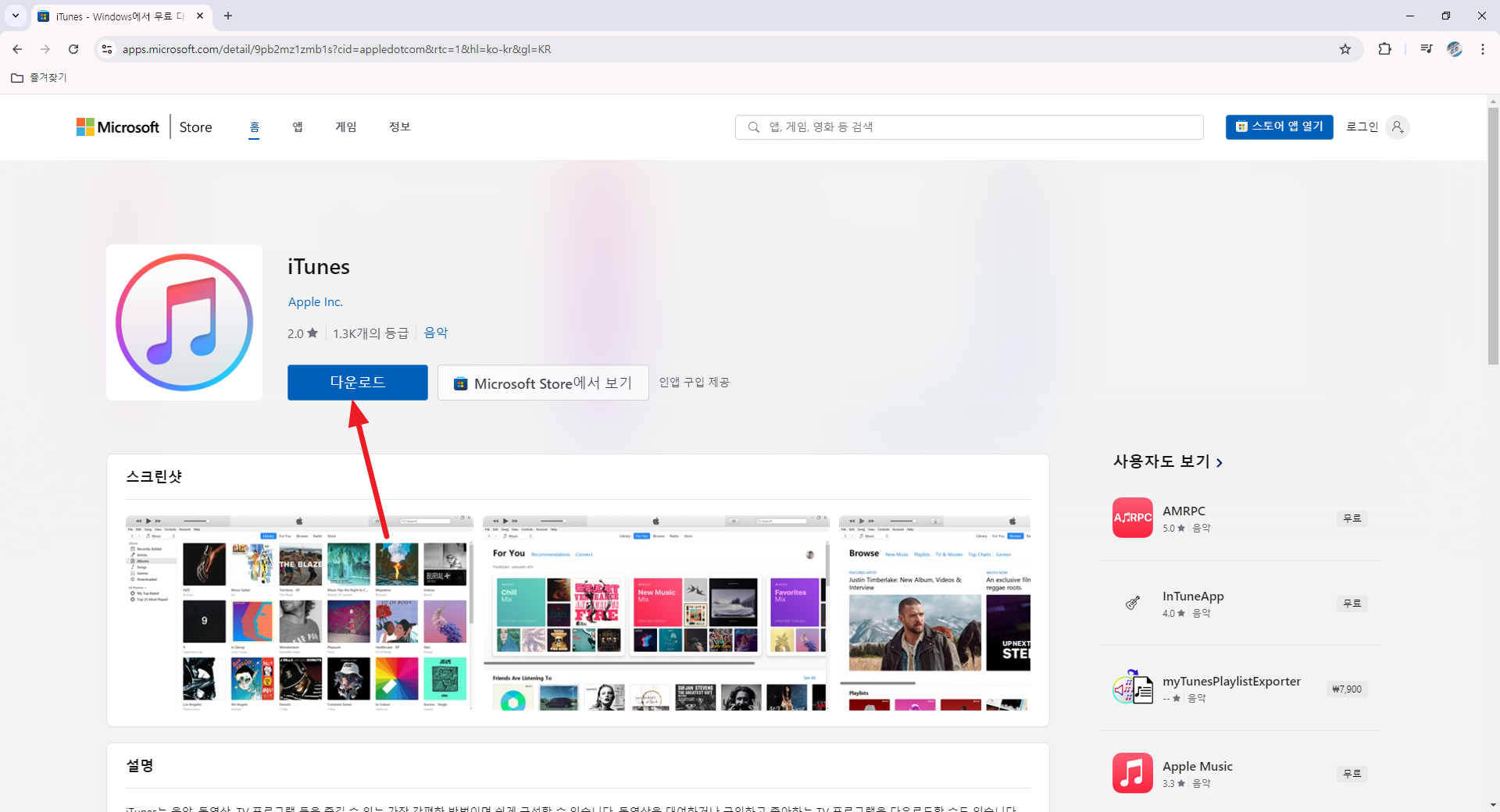This screenshot has height=812, width=1500.
Task: Open the Store home link
Action: point(195,127)
